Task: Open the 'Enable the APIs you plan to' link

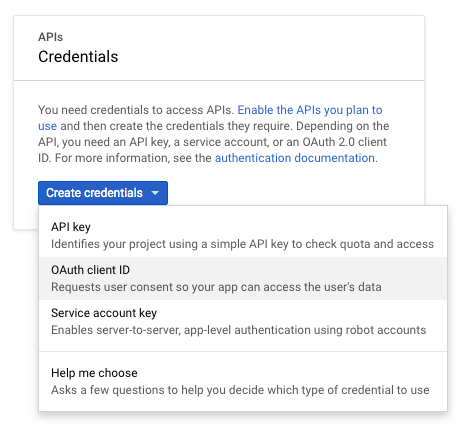Action: [310, 110]
